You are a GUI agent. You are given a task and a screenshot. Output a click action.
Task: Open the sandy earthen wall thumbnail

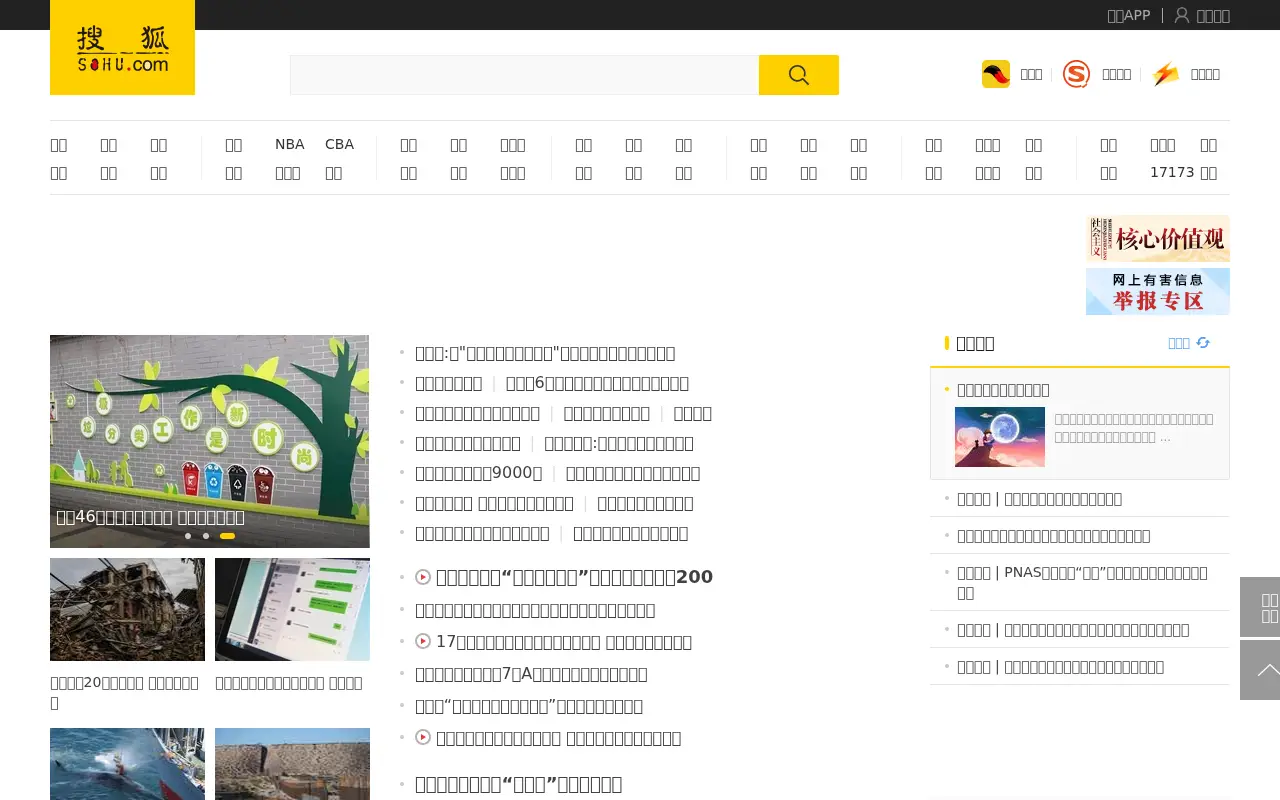[292, 764]
